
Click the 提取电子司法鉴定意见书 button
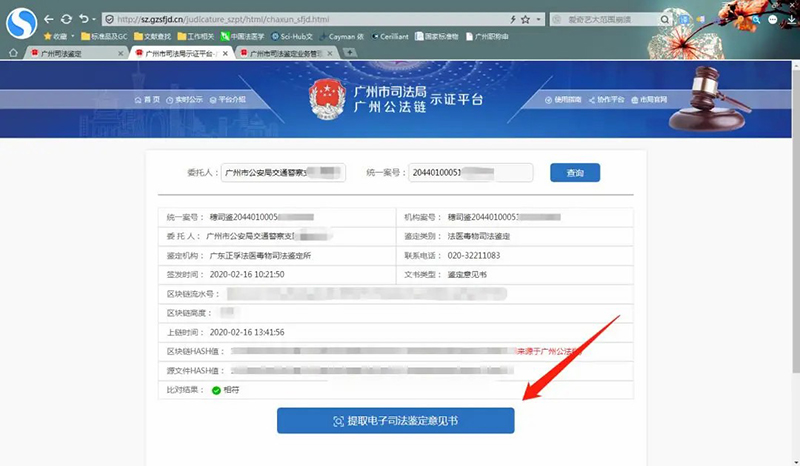tap(395, 421)
